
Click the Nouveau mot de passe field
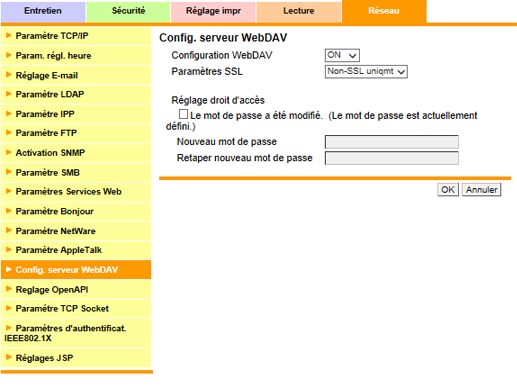click(x=392, y=142)
